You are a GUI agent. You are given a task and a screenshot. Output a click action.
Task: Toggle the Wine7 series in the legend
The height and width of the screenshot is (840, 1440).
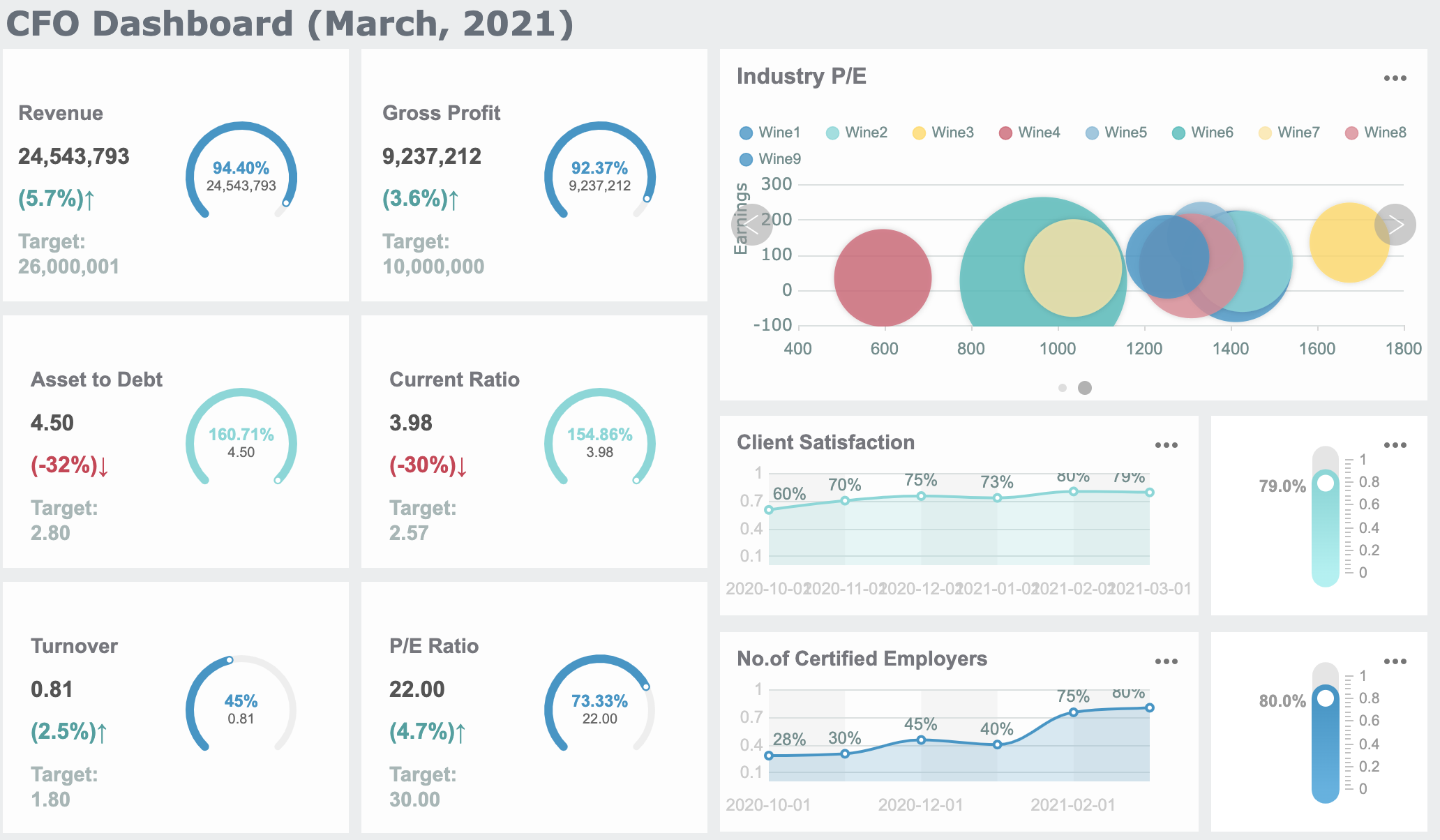pos(1263,132)
